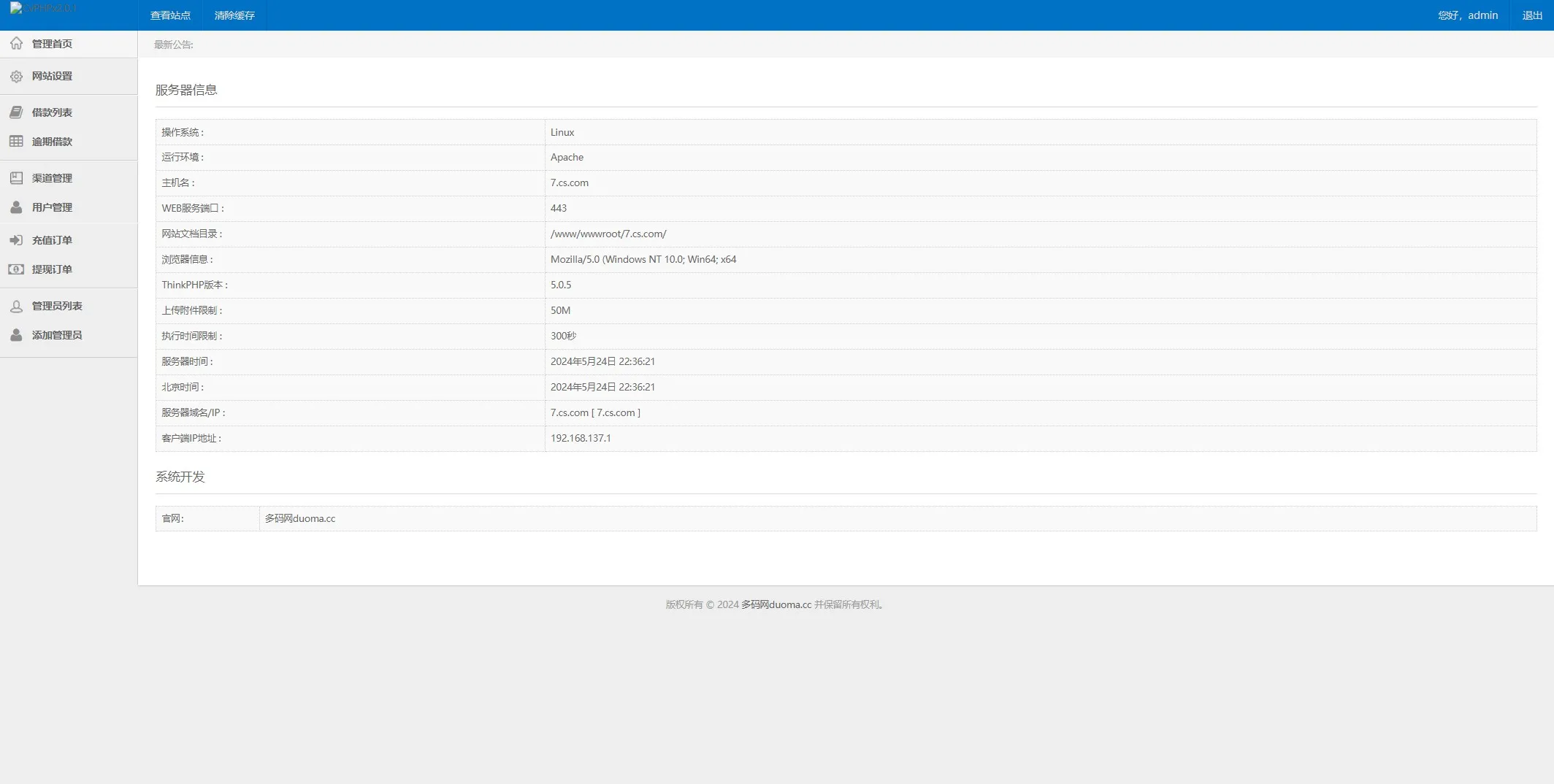Click the table grid icon beside 逾期借款
The width and height of the screenshot is (1554, 784).
(16, 142)
